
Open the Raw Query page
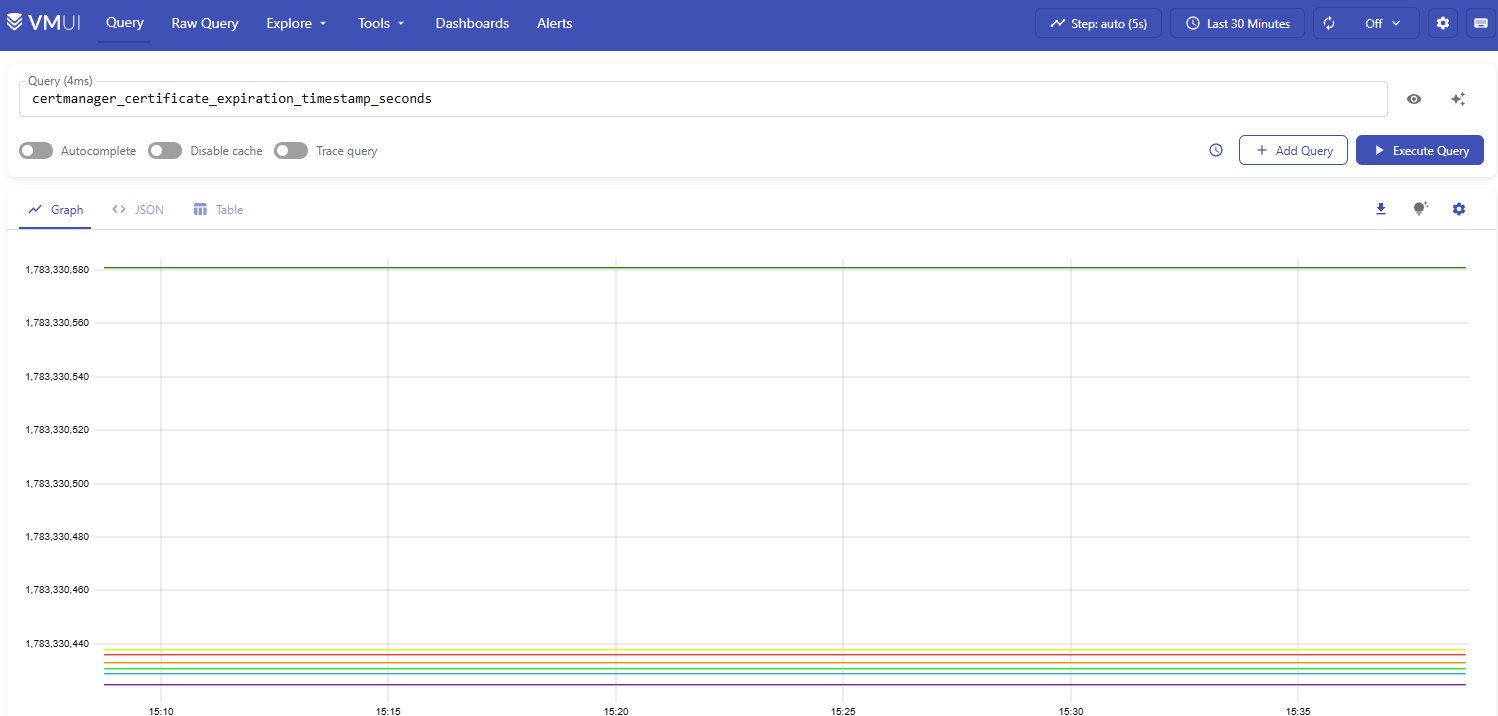click(205, 23)
